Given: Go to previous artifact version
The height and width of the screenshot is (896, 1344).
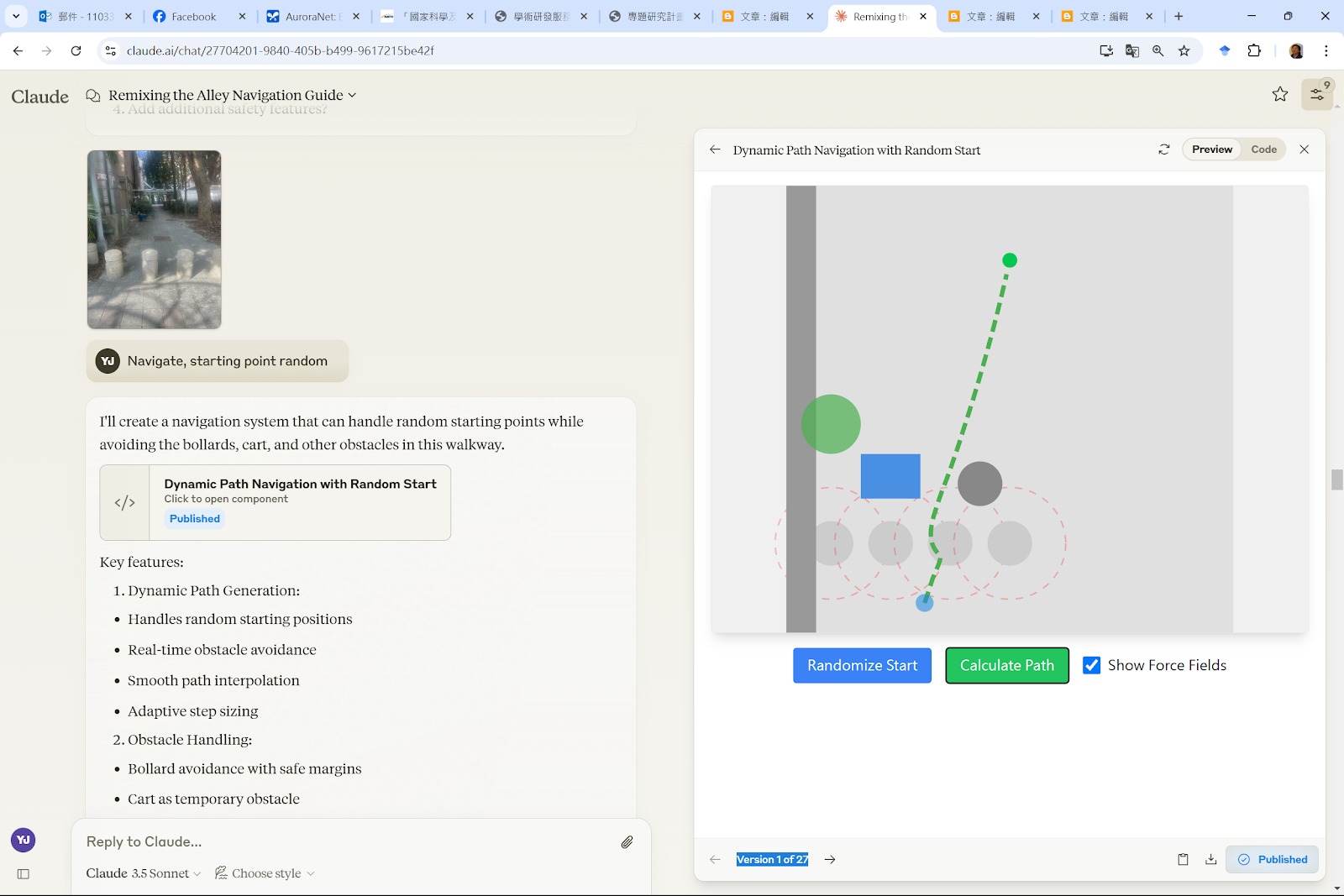Looking at the screenshot, I should pos(715,859).
